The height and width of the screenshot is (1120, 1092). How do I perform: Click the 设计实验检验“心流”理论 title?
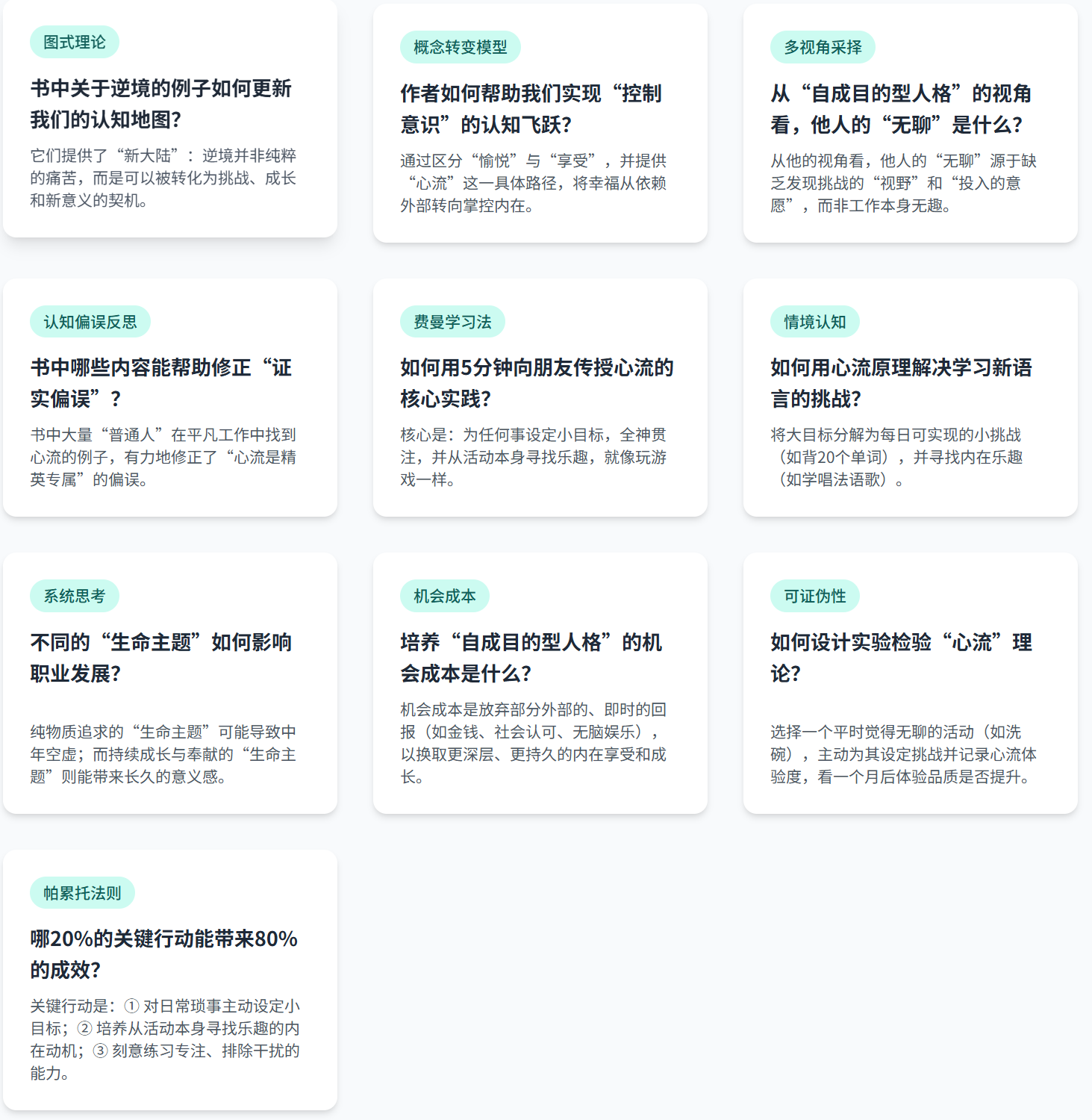[901, 658]
